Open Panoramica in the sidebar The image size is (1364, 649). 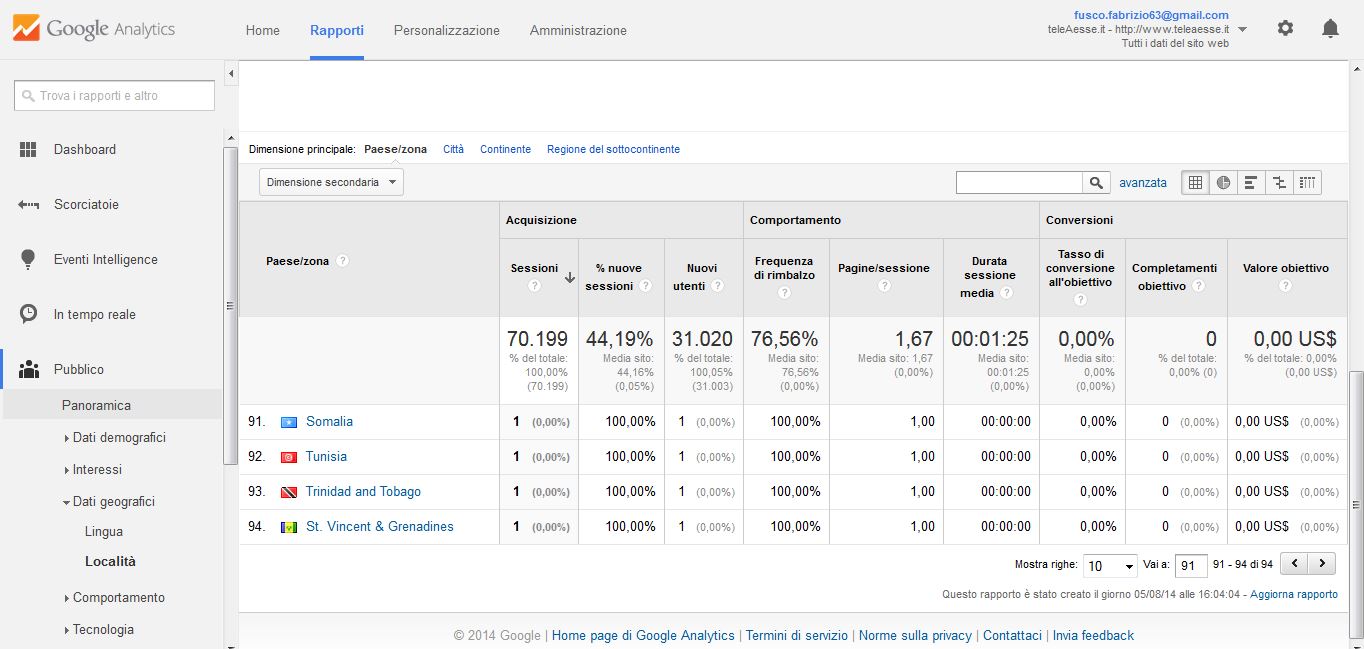tap(96, 405)
